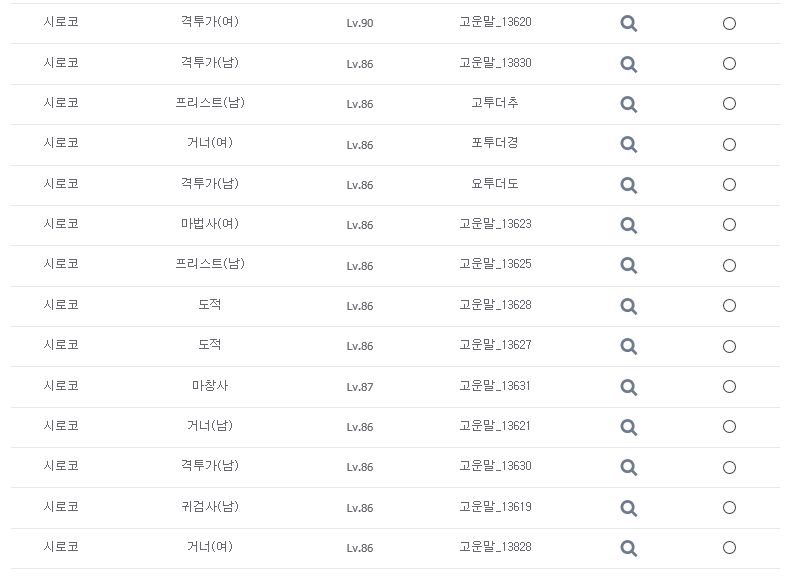Click magnifier icon for 고투더추
794x582 pixels.
[x=629, y=104]
